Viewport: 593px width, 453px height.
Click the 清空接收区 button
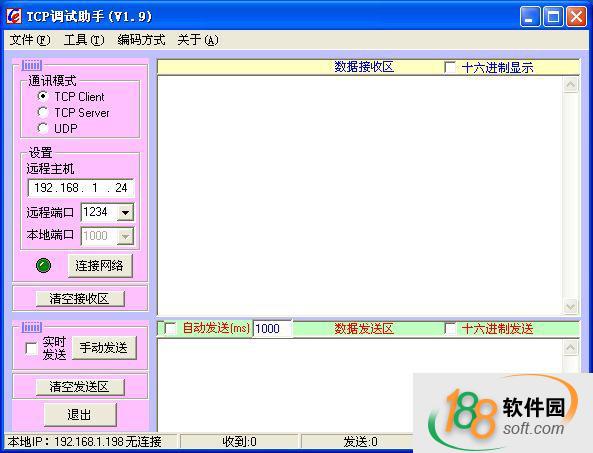tap(80, 299)
